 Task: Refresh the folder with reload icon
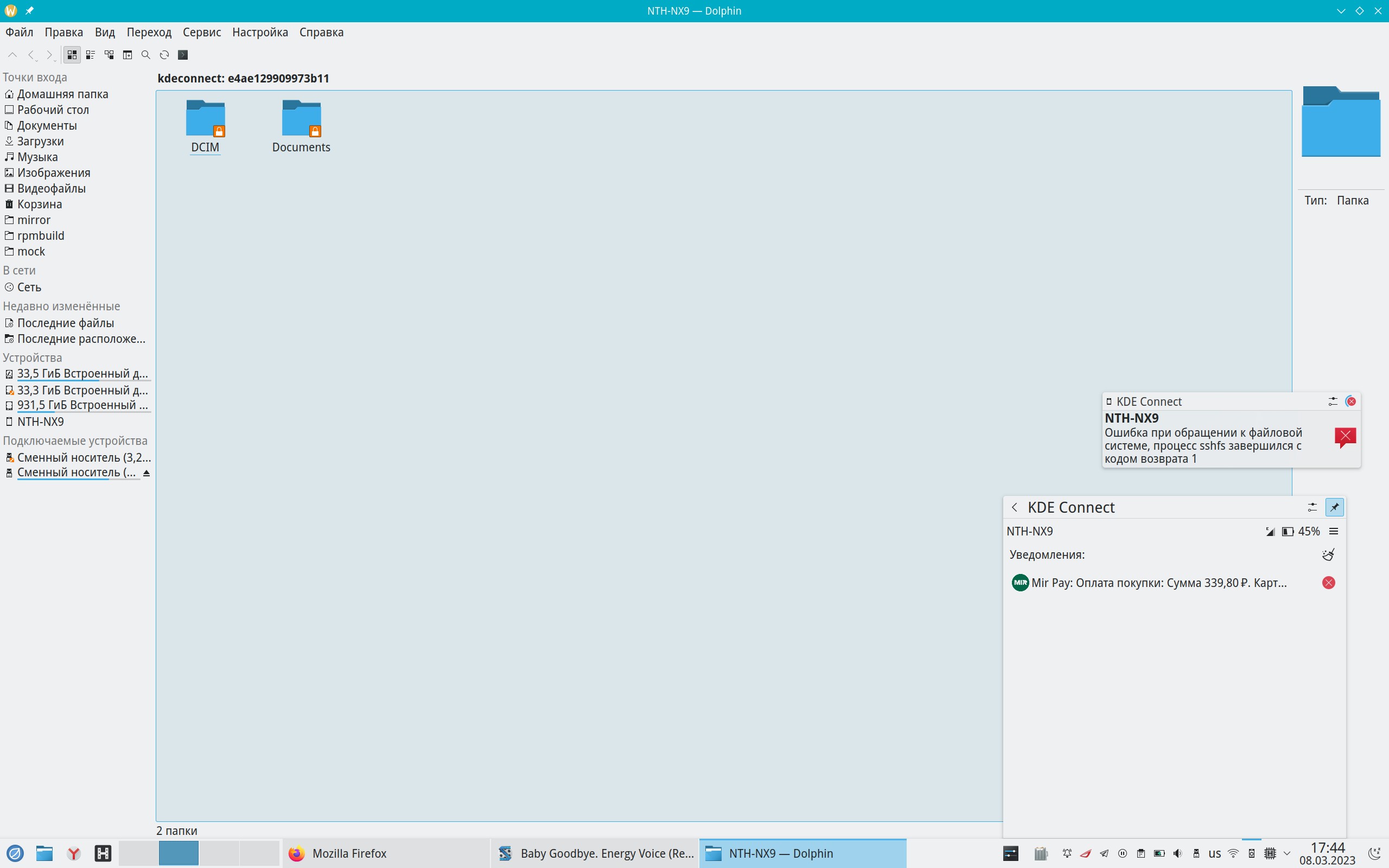click(x=164, y=55)
